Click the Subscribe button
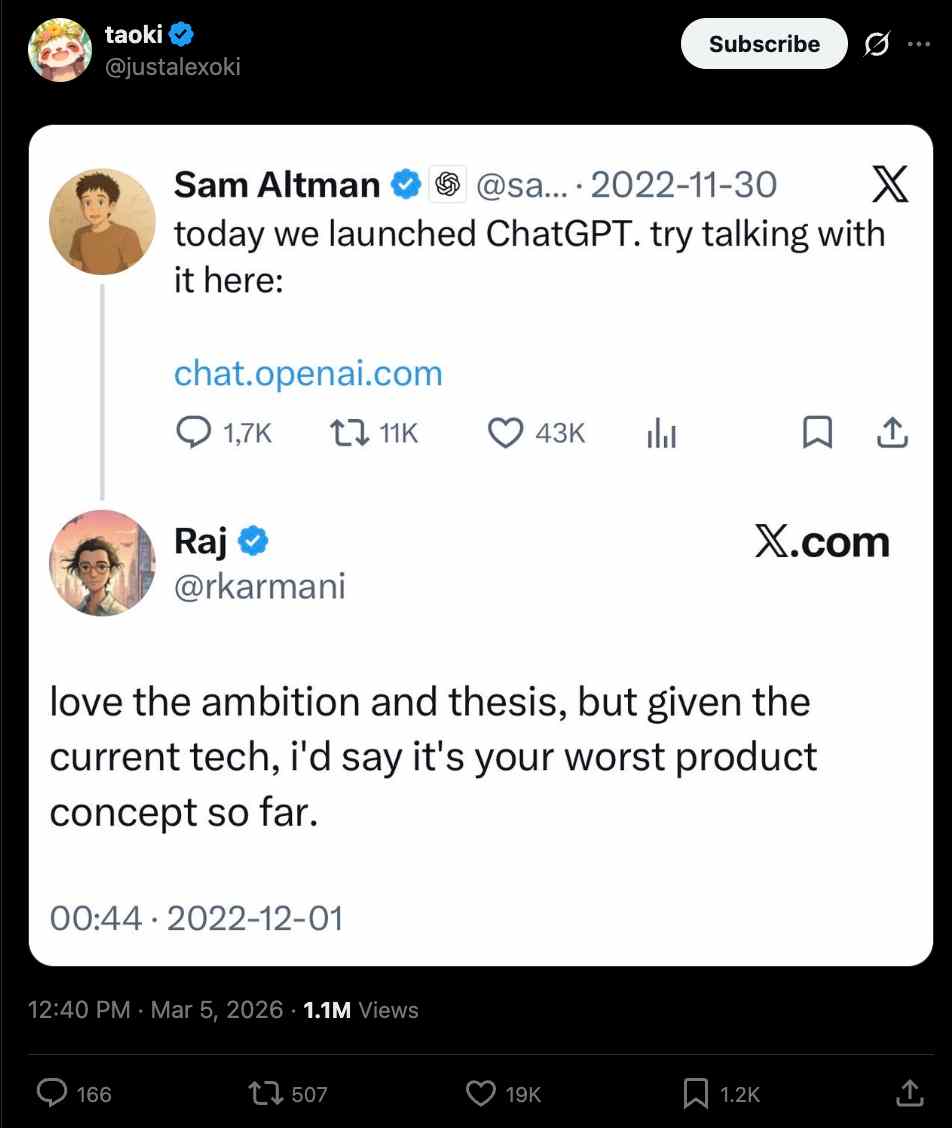This screenshot has width=952, height=1128. point(764,44)
